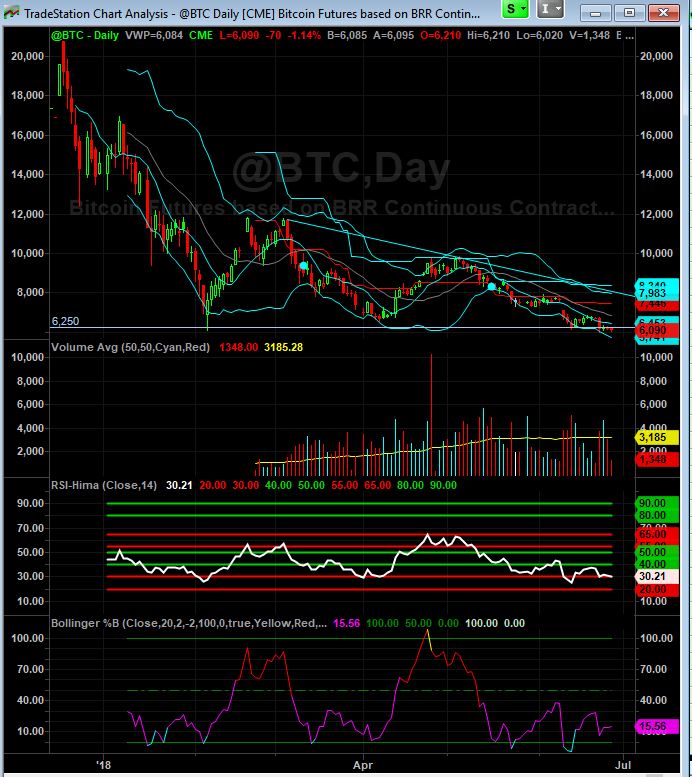This screenshot has height=777, width=692.
Task: Click the 6,250 horizontal line label
Action: point(65,321)
